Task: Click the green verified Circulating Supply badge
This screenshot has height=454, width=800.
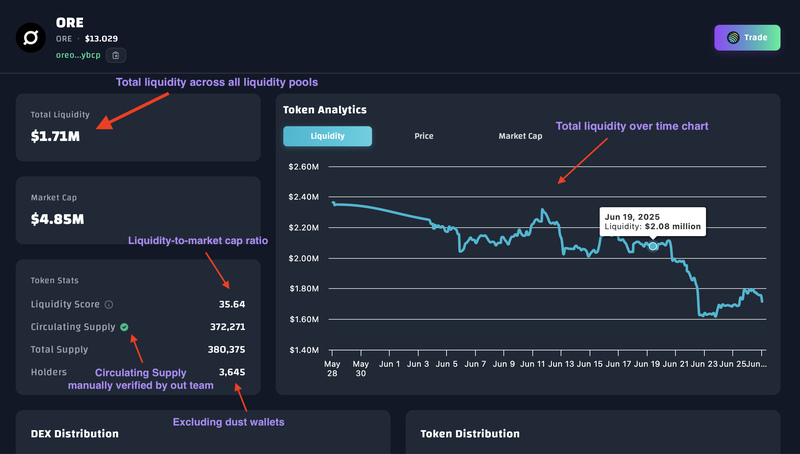Action: tap(124, 327)
